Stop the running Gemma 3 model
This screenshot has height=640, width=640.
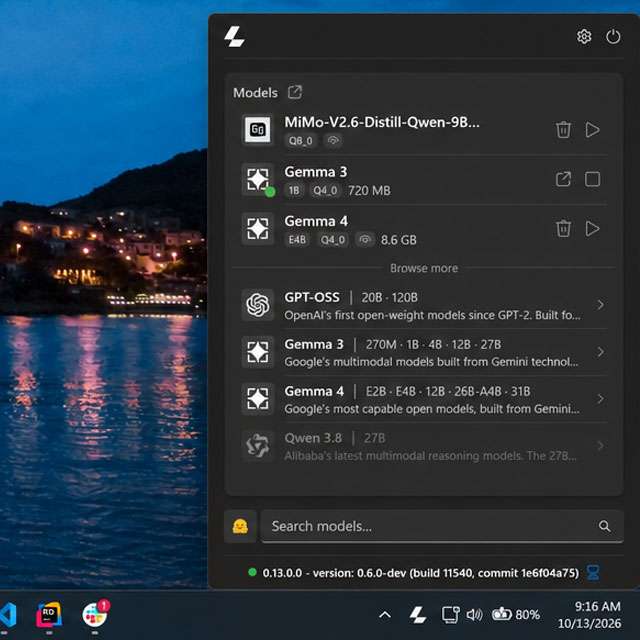592,179
